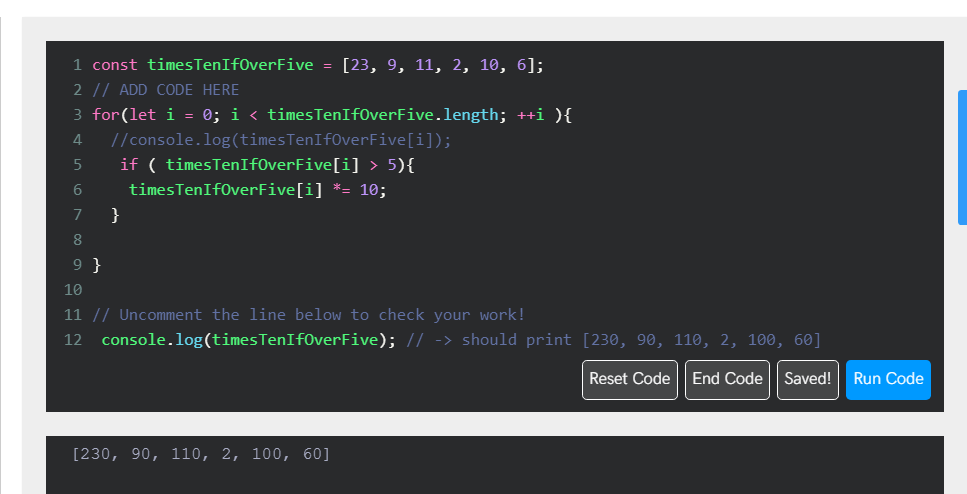Click the for loop statement on line 3

(332, 115)
